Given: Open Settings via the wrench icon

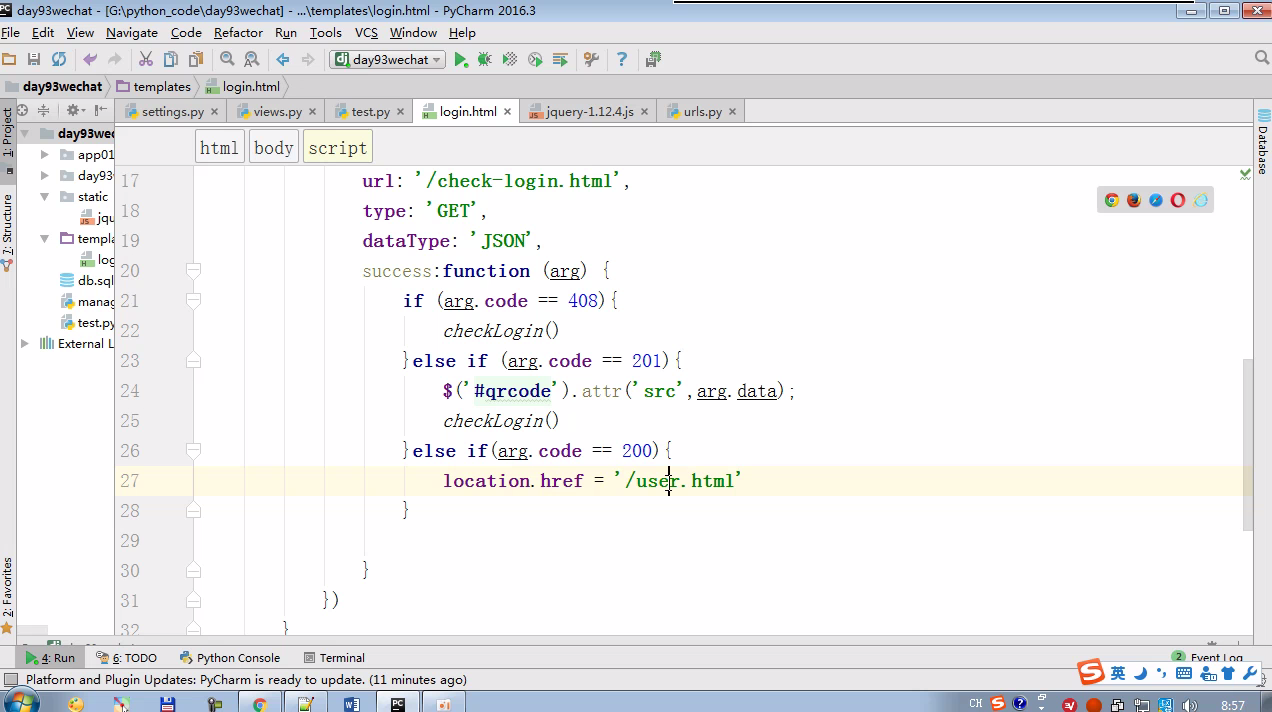Looking at the screenshot, I should (590, 60).
